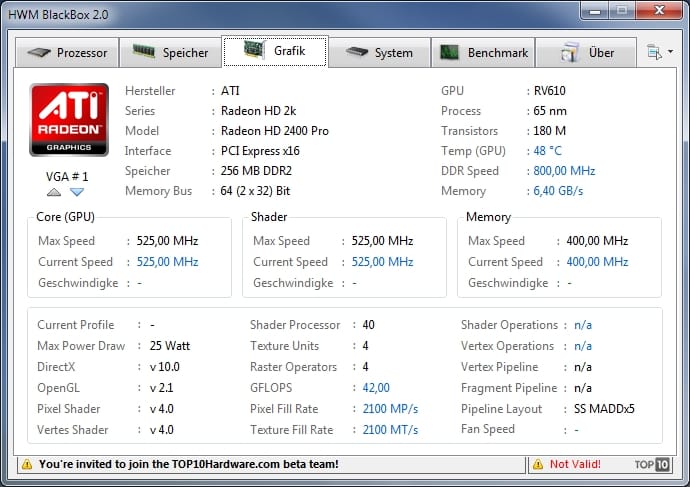690x487 pixels.
Task: Click the Speicher tab RAM module icon
Action: pyautogui.click(x=144, y=51)
